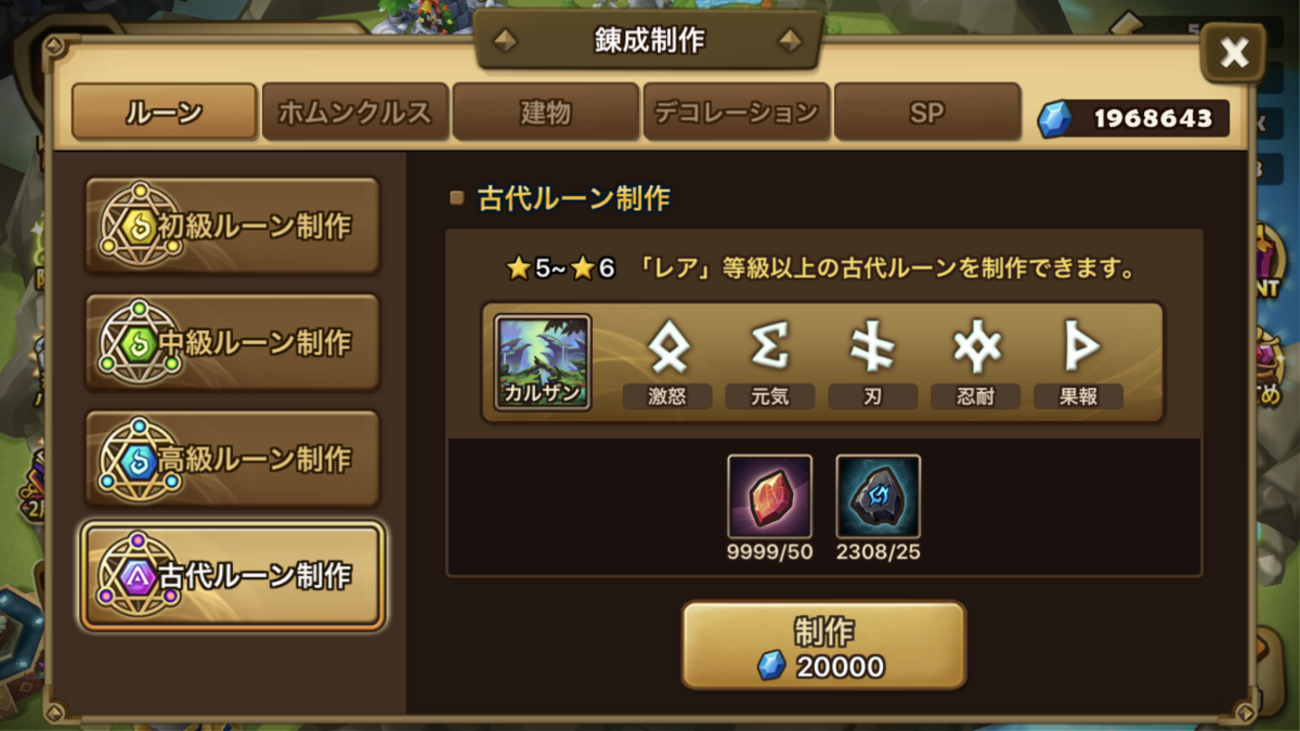Select the 元気 rune icon
Screen dimensions: 1300x731
[x=770, y=348]
